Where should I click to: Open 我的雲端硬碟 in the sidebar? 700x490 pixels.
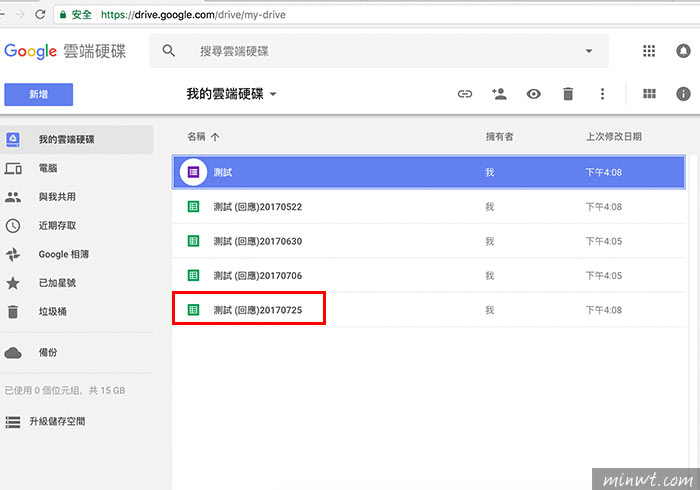point(76,140)
